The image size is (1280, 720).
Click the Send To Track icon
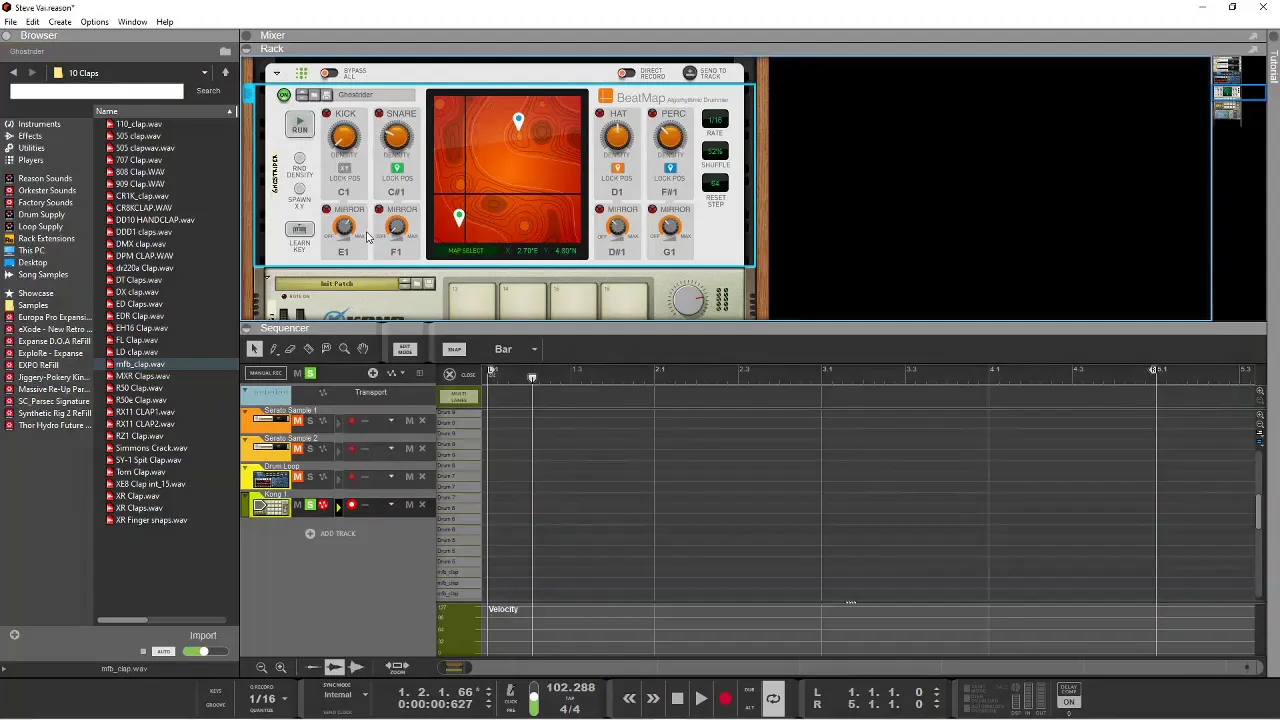(689, 73)
